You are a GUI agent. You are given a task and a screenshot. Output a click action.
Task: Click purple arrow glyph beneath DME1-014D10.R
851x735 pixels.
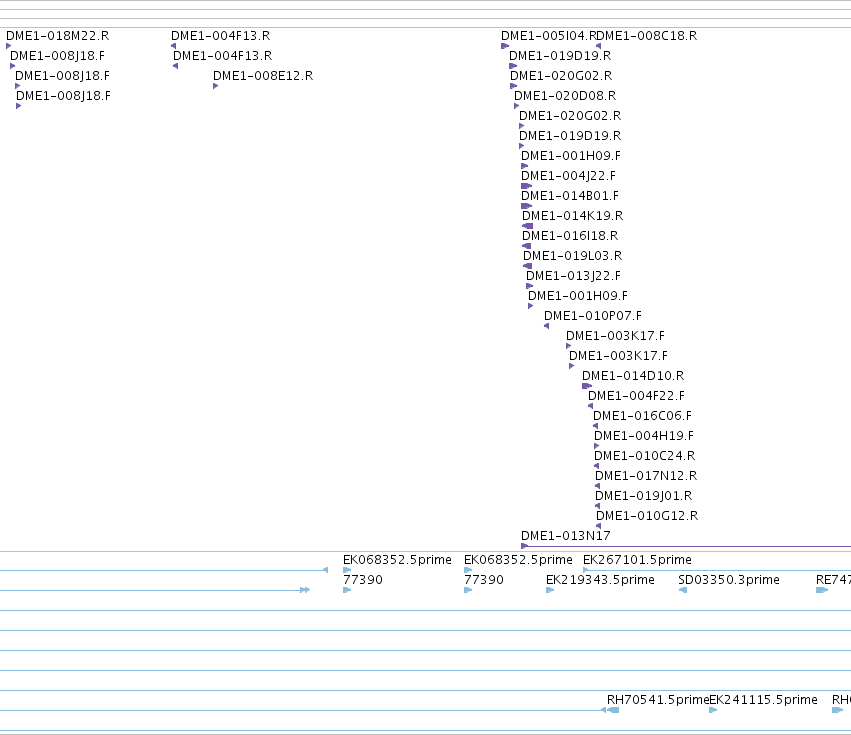pos(587,386)
